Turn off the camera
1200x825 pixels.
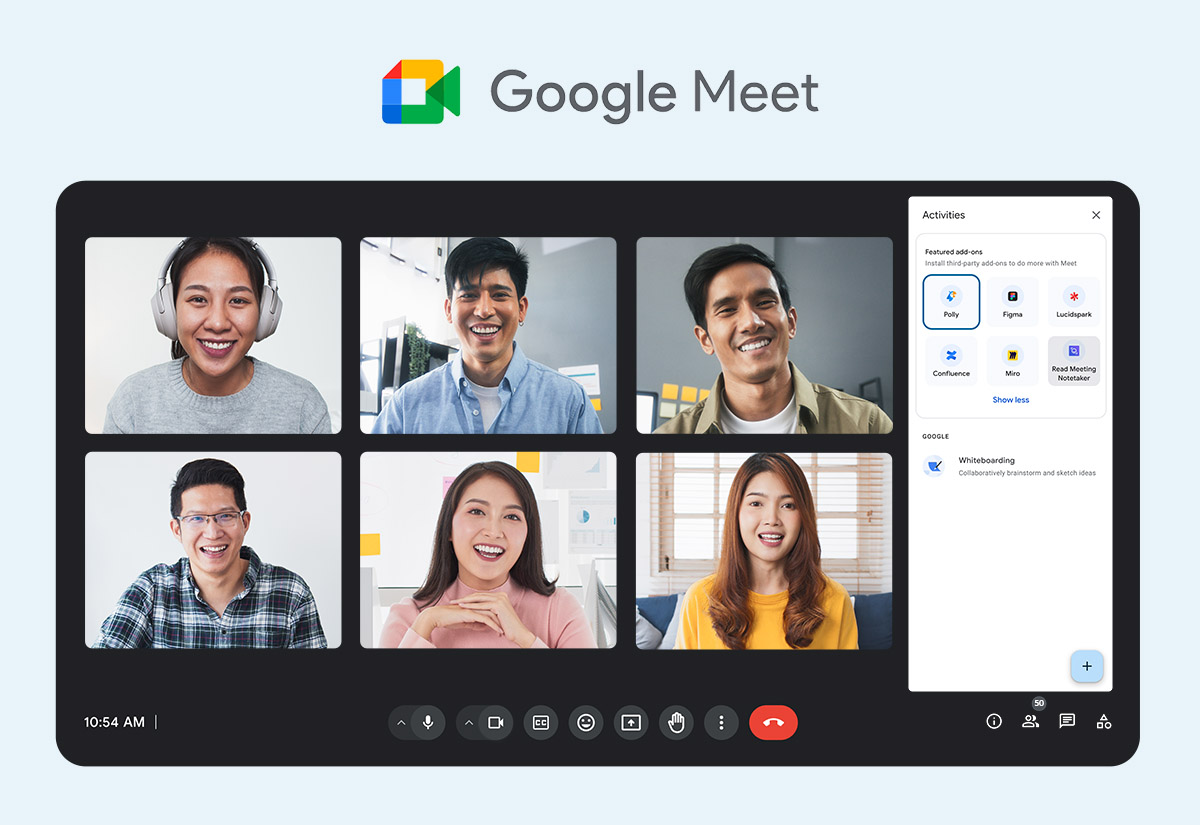pyautogui.click(x=496, y=722)
